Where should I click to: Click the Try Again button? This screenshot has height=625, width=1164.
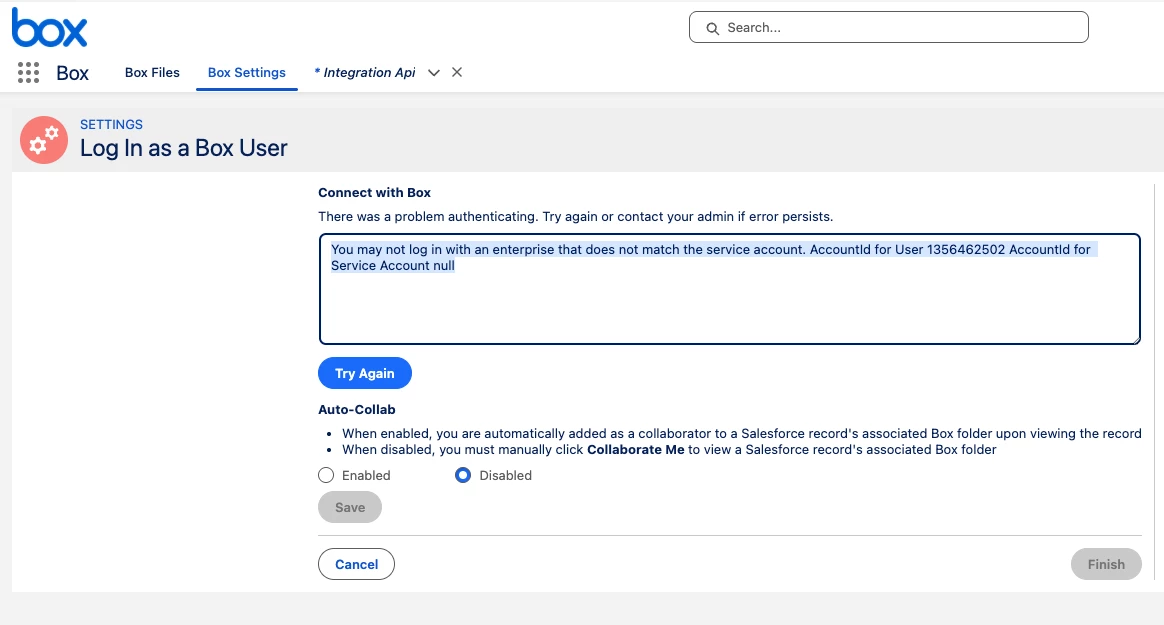click(x=364, y=373)
